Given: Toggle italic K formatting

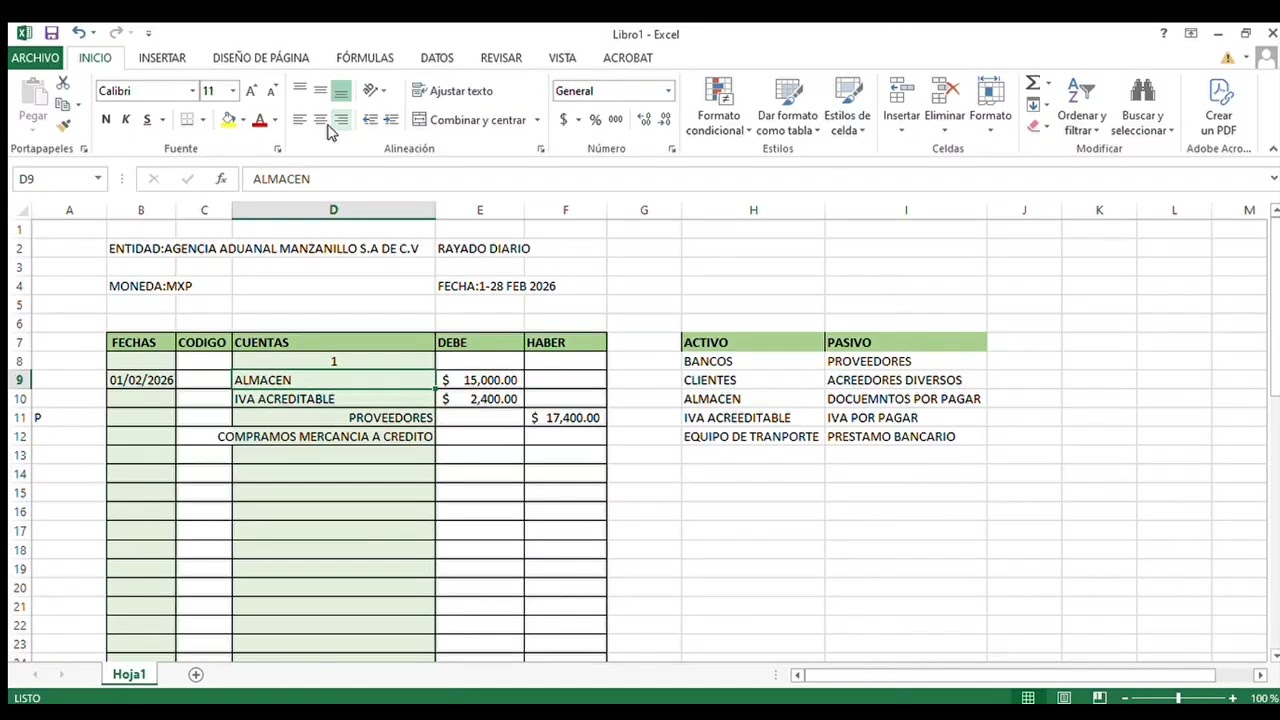Looking at the screenshot, I should pos(126,120).
